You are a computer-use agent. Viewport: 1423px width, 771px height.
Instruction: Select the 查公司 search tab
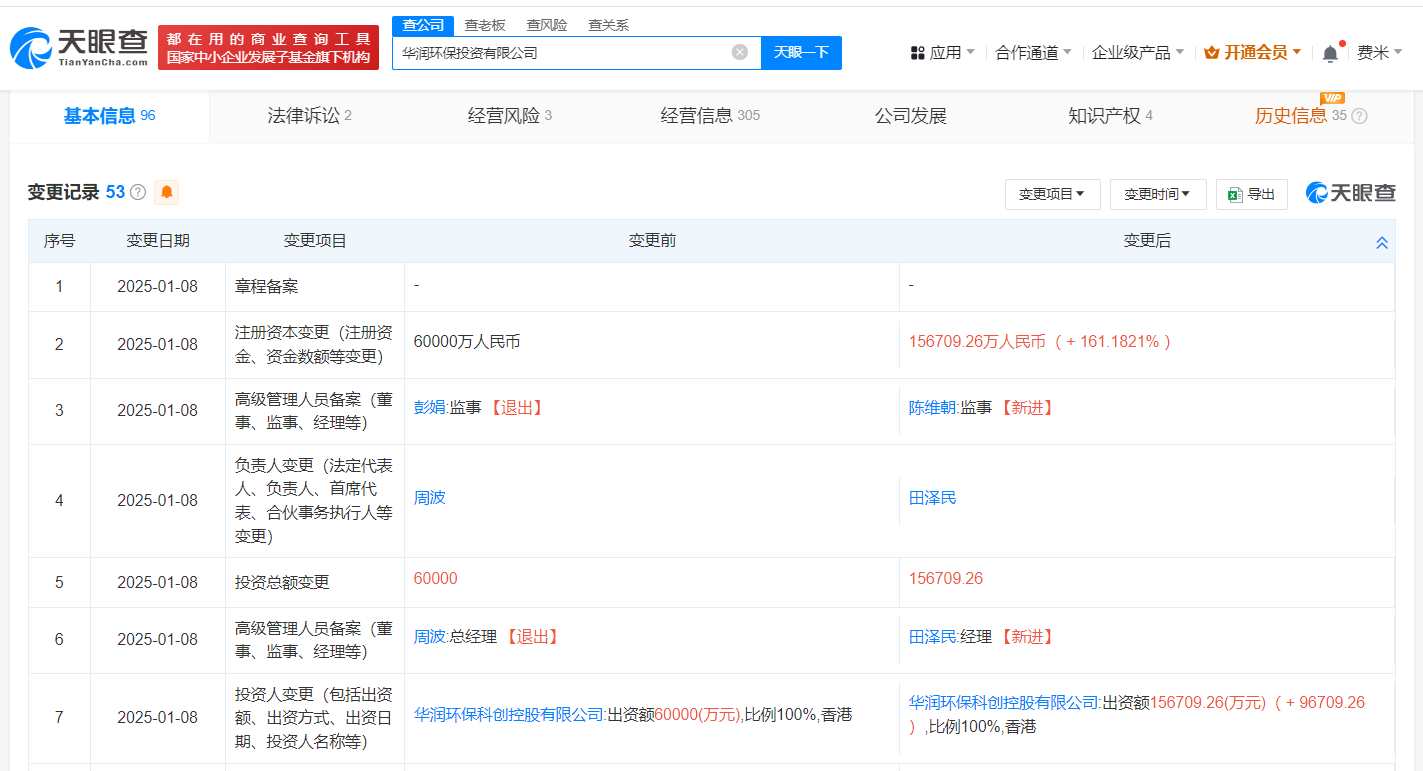pos(423,26)
